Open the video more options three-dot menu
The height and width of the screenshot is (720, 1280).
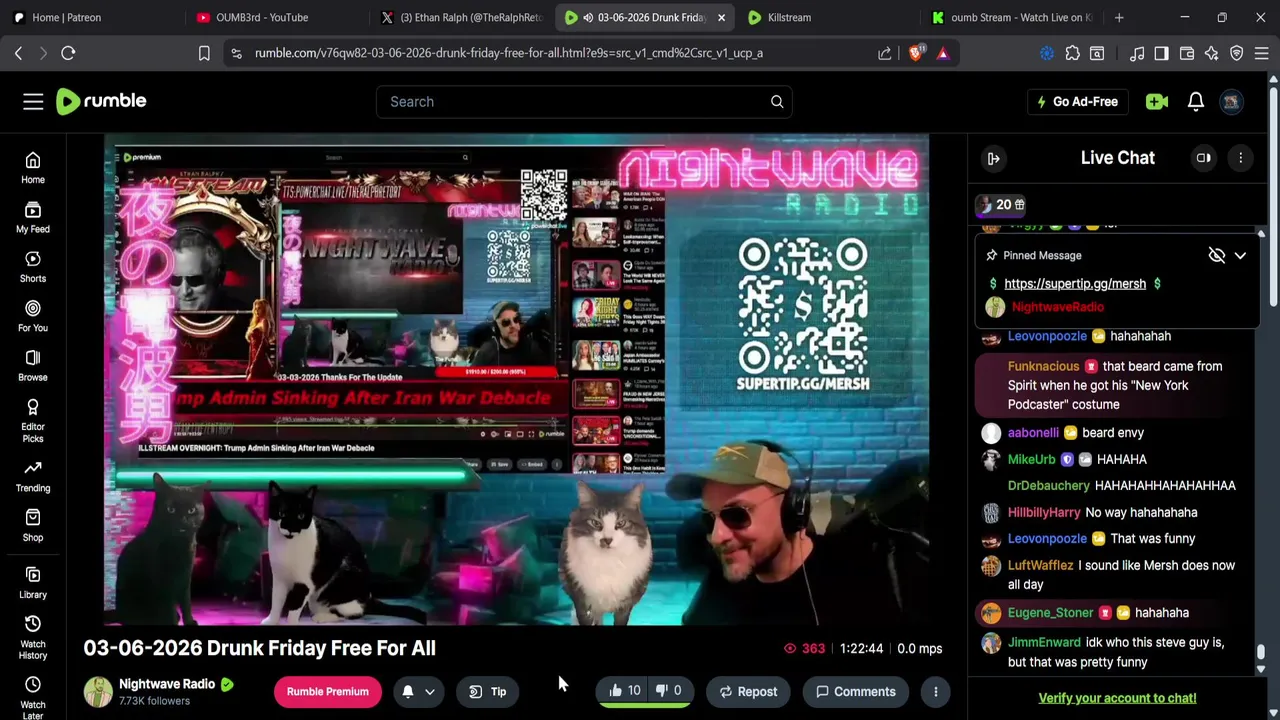coord(936,691)
